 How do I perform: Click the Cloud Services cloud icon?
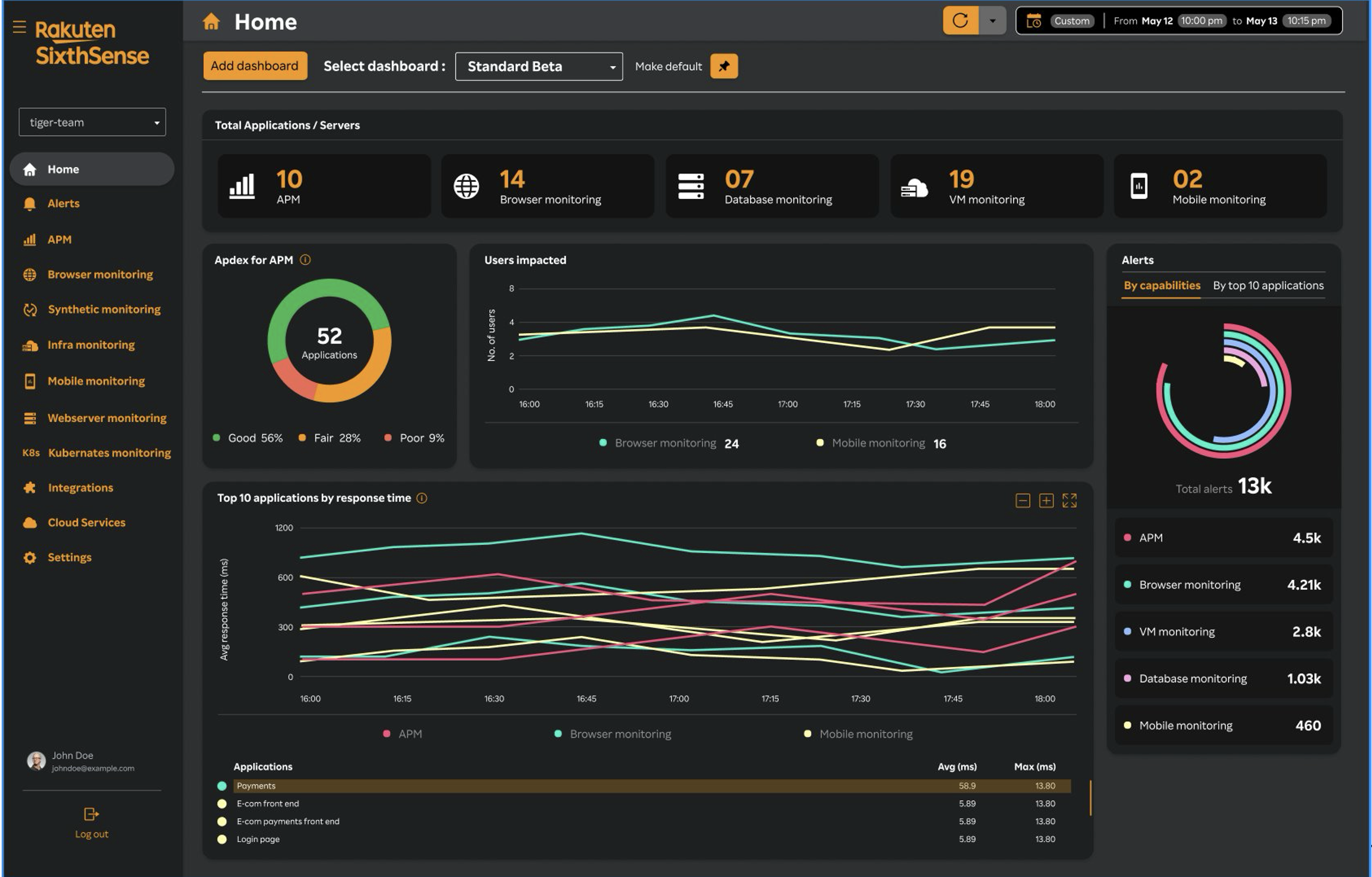point(30,522)
